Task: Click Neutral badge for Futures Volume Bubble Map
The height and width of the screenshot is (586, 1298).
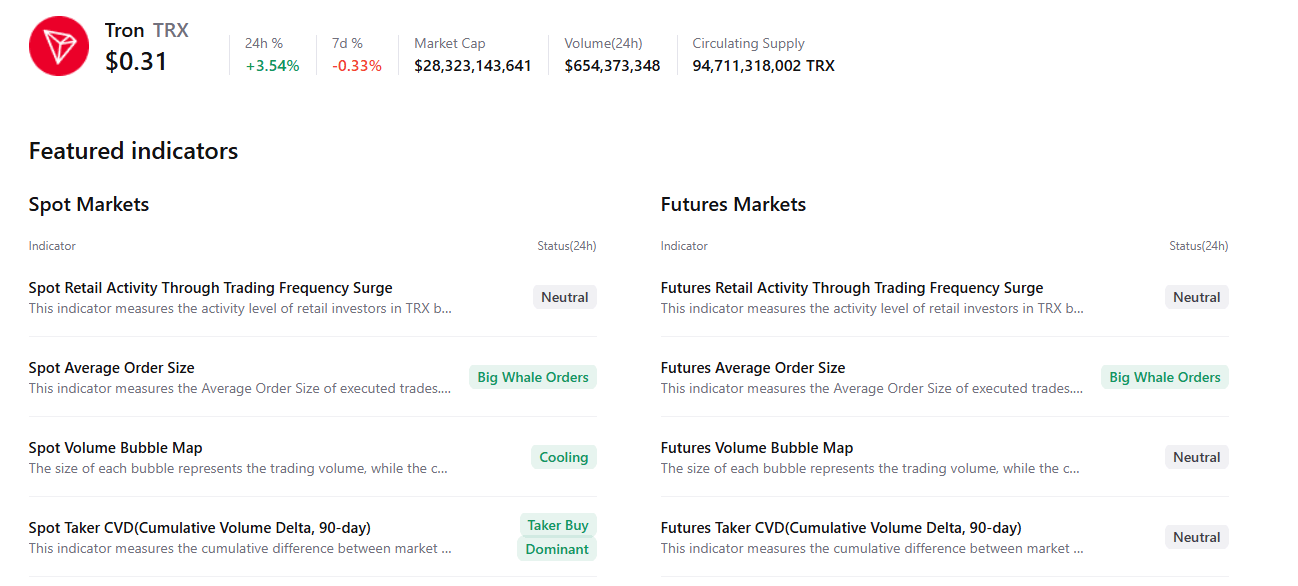Action: (1197, 457)
